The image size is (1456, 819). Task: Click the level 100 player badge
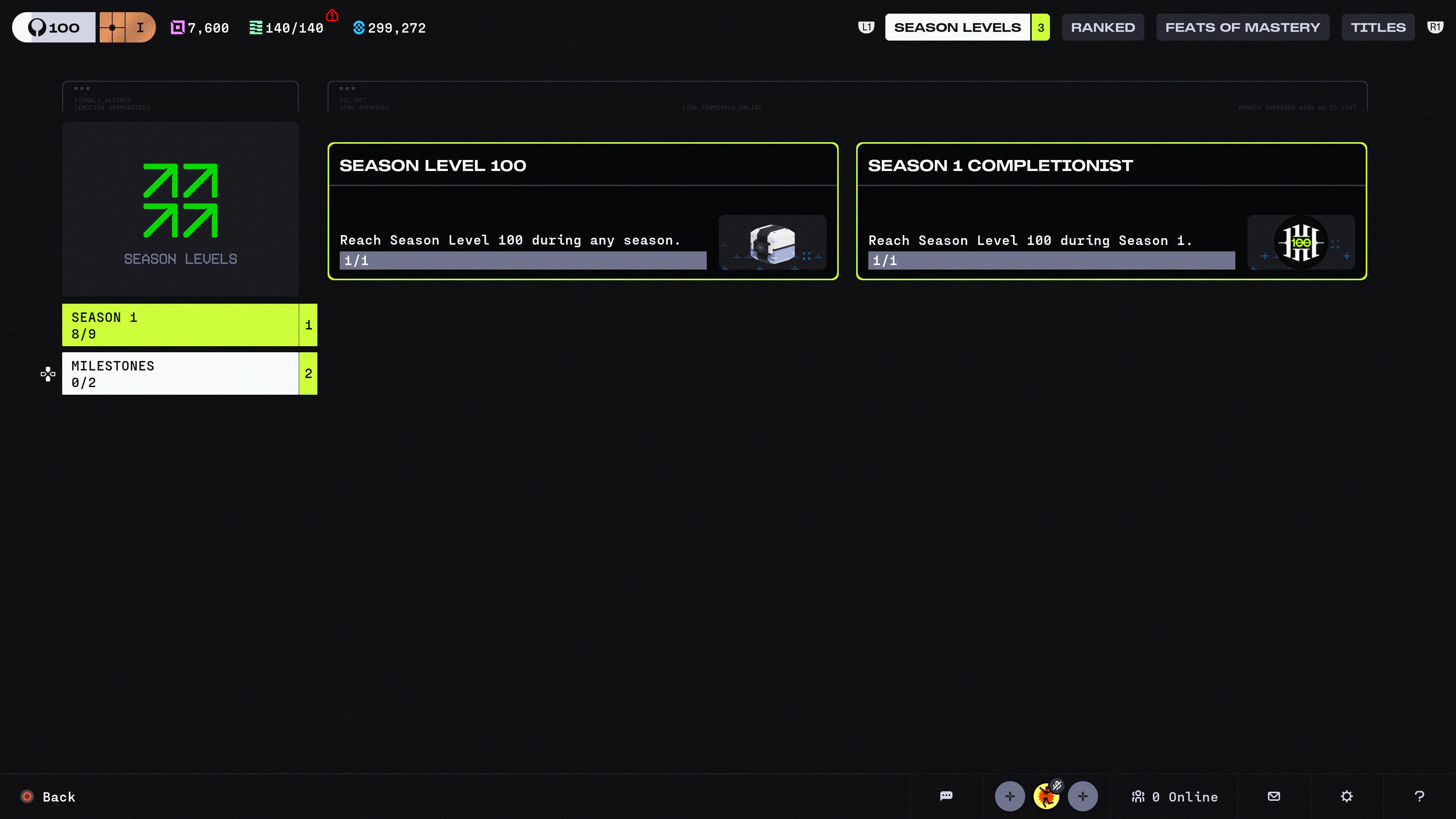point(54,27)
